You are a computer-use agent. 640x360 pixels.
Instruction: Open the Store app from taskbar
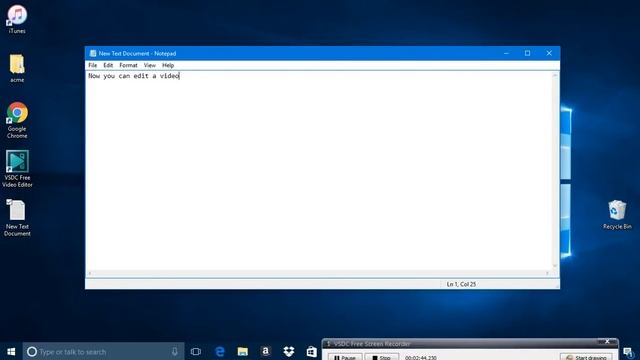point(311,351)
